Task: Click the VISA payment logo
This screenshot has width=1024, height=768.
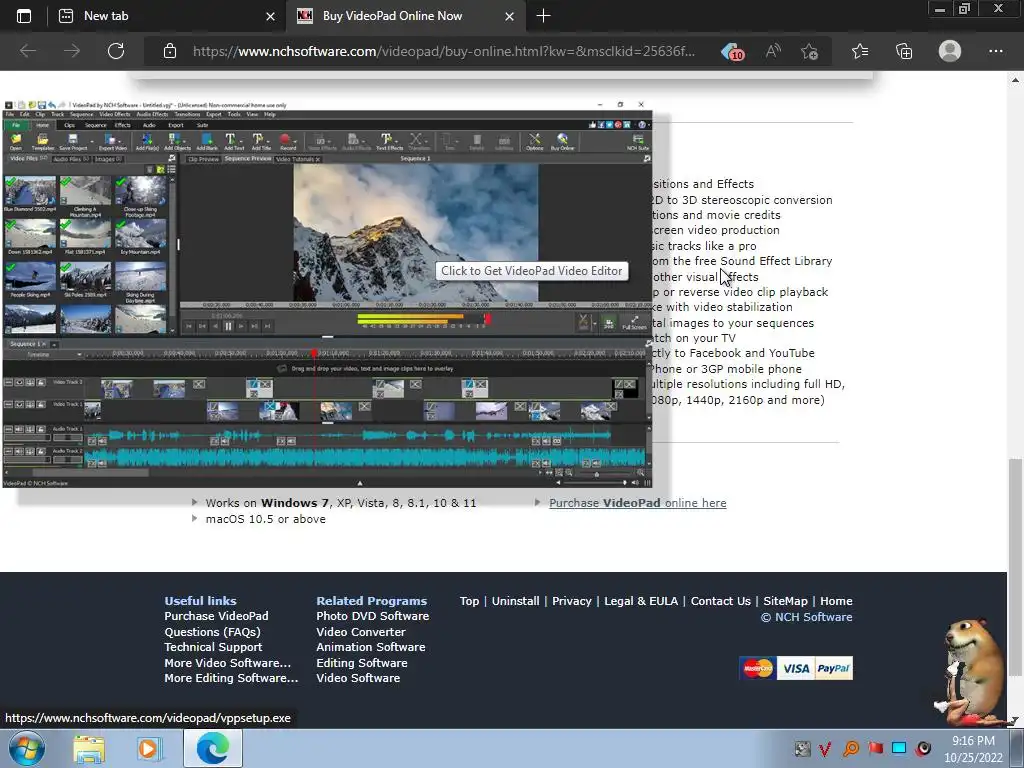Action: (x=795, y=668)
